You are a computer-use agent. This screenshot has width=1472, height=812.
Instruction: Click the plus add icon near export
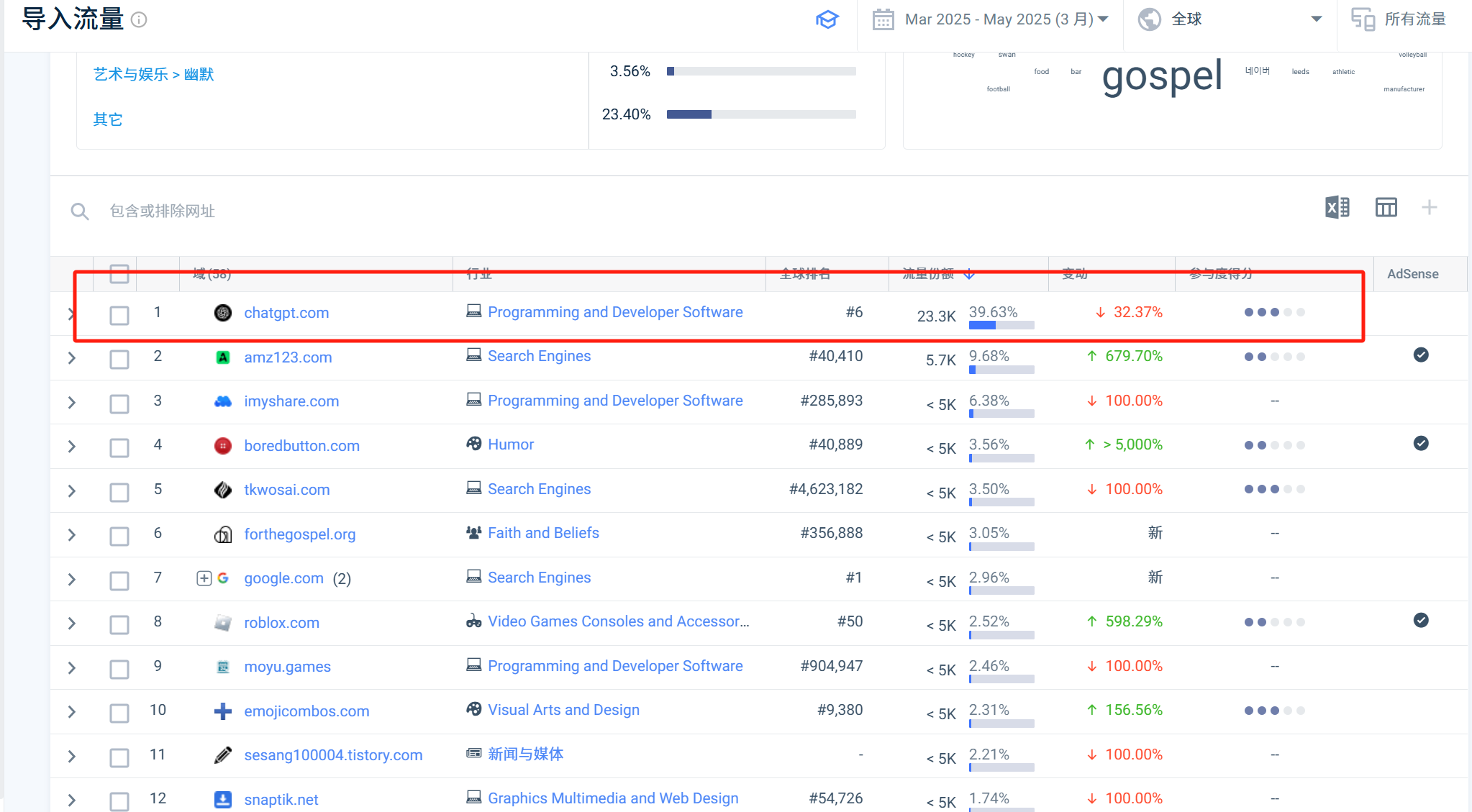tap(1429, 208)
